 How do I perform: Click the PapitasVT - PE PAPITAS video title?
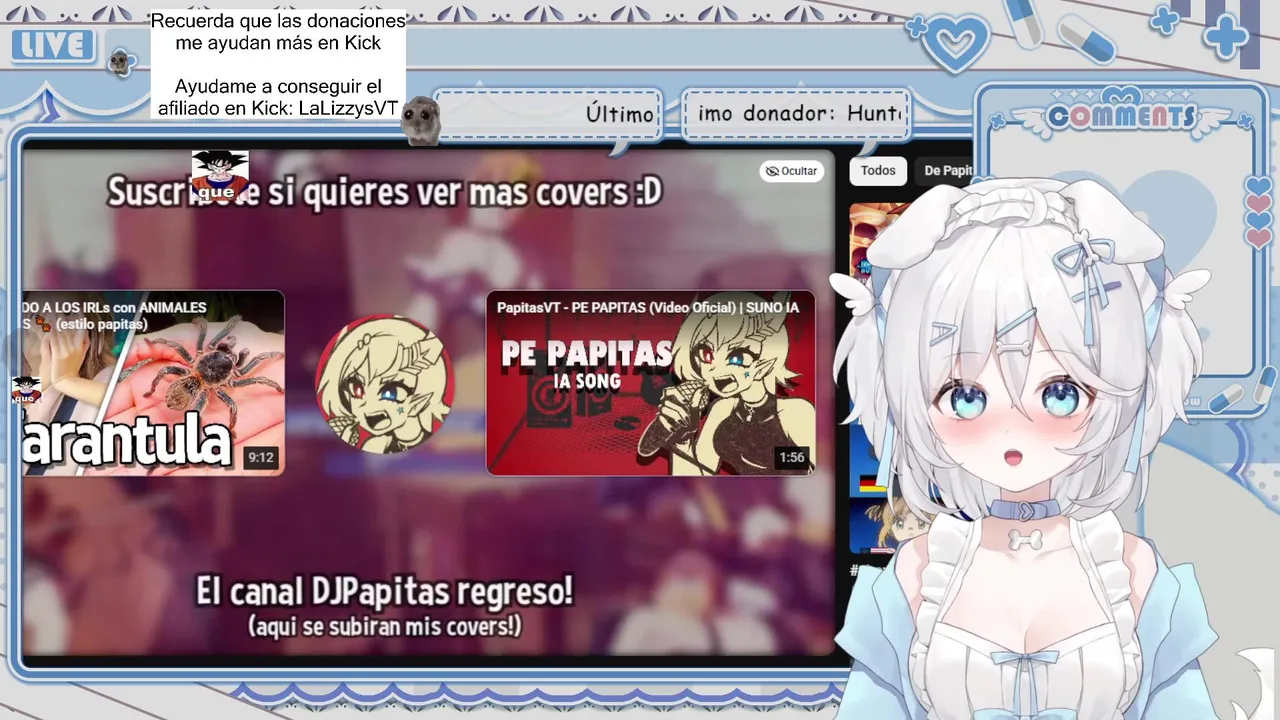[x=647, y=307]
